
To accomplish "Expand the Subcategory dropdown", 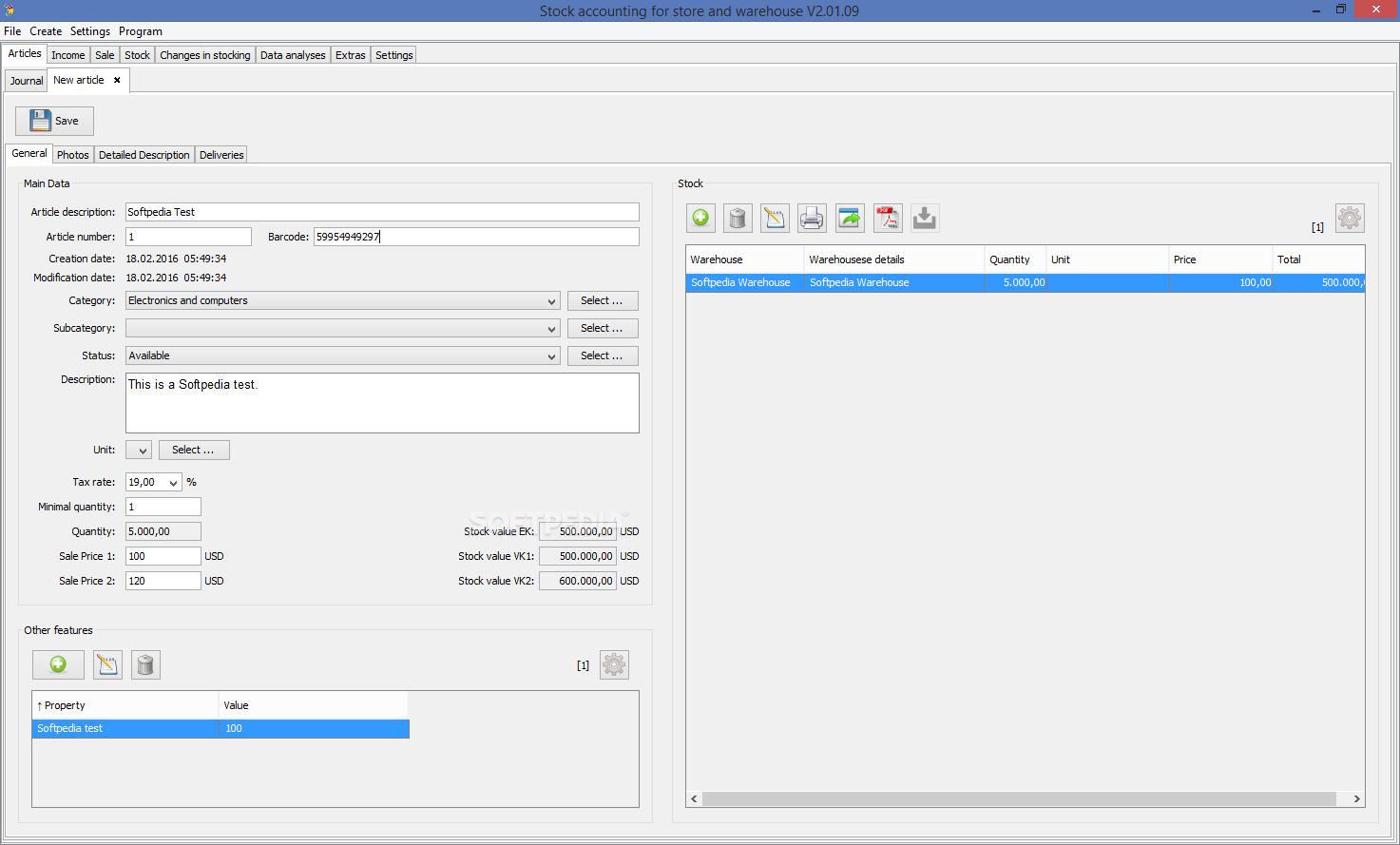I will click(551, 329).
